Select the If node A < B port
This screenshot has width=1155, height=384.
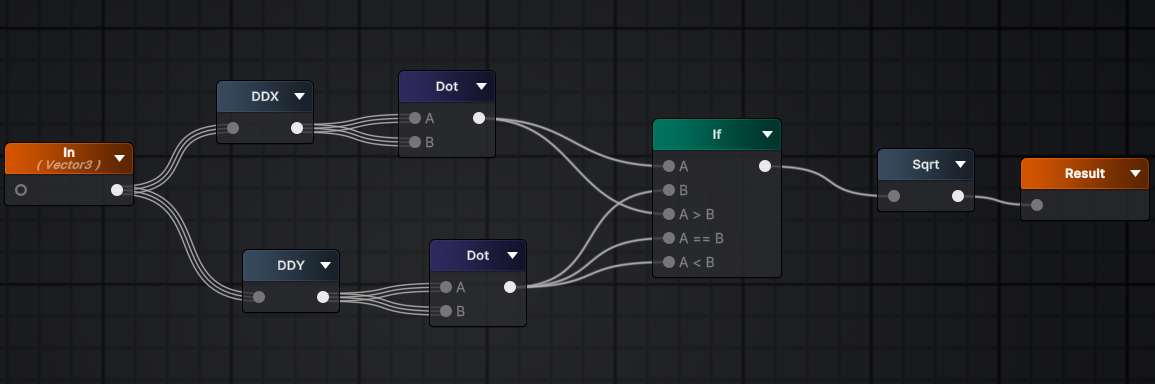coord(669,262)
